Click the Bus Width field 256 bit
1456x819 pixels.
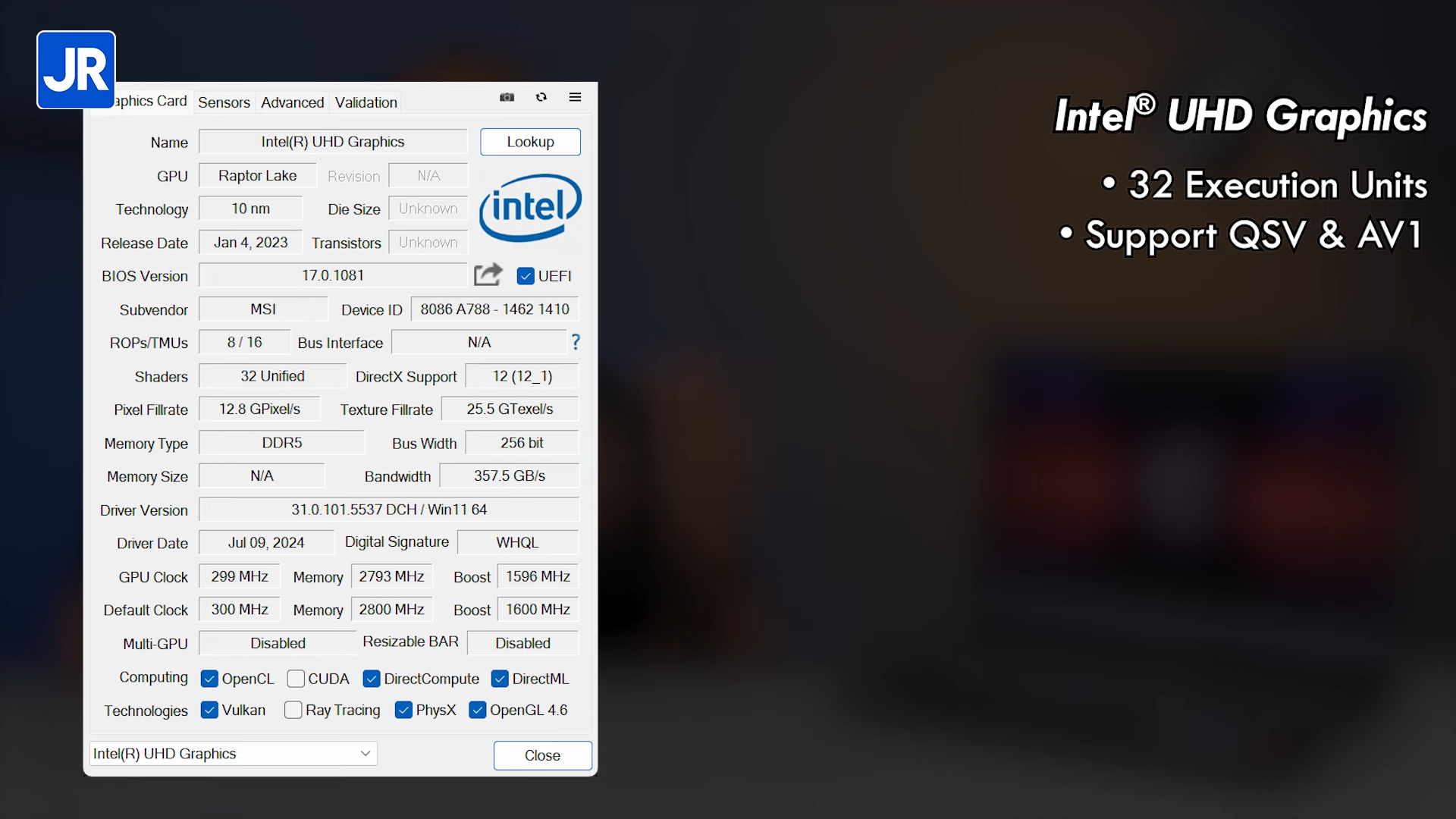point(522,442)
